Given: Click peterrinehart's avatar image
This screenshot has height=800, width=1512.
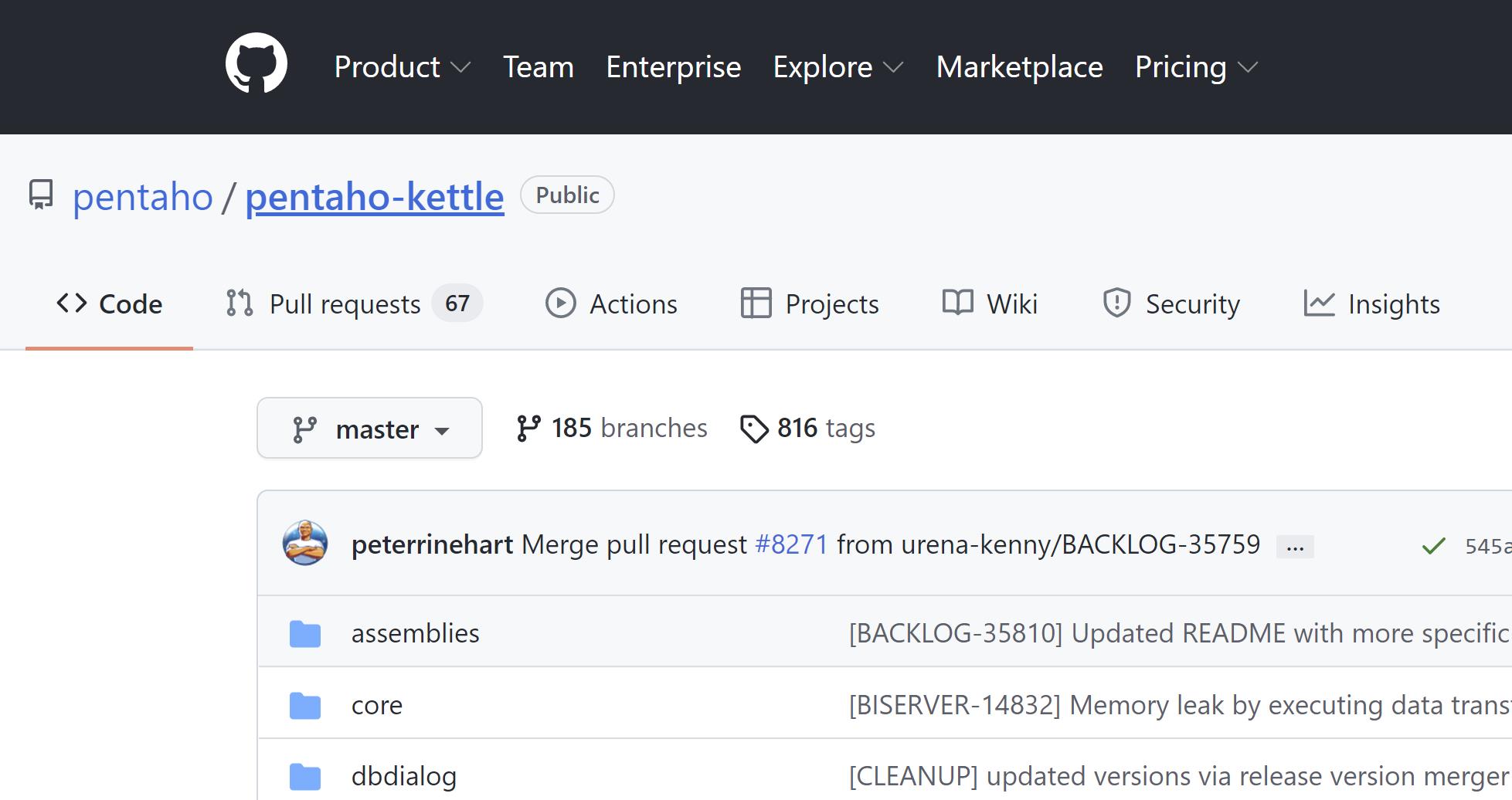Looking at the screenshot, I should pyautogui.click(x=305, y=543).
